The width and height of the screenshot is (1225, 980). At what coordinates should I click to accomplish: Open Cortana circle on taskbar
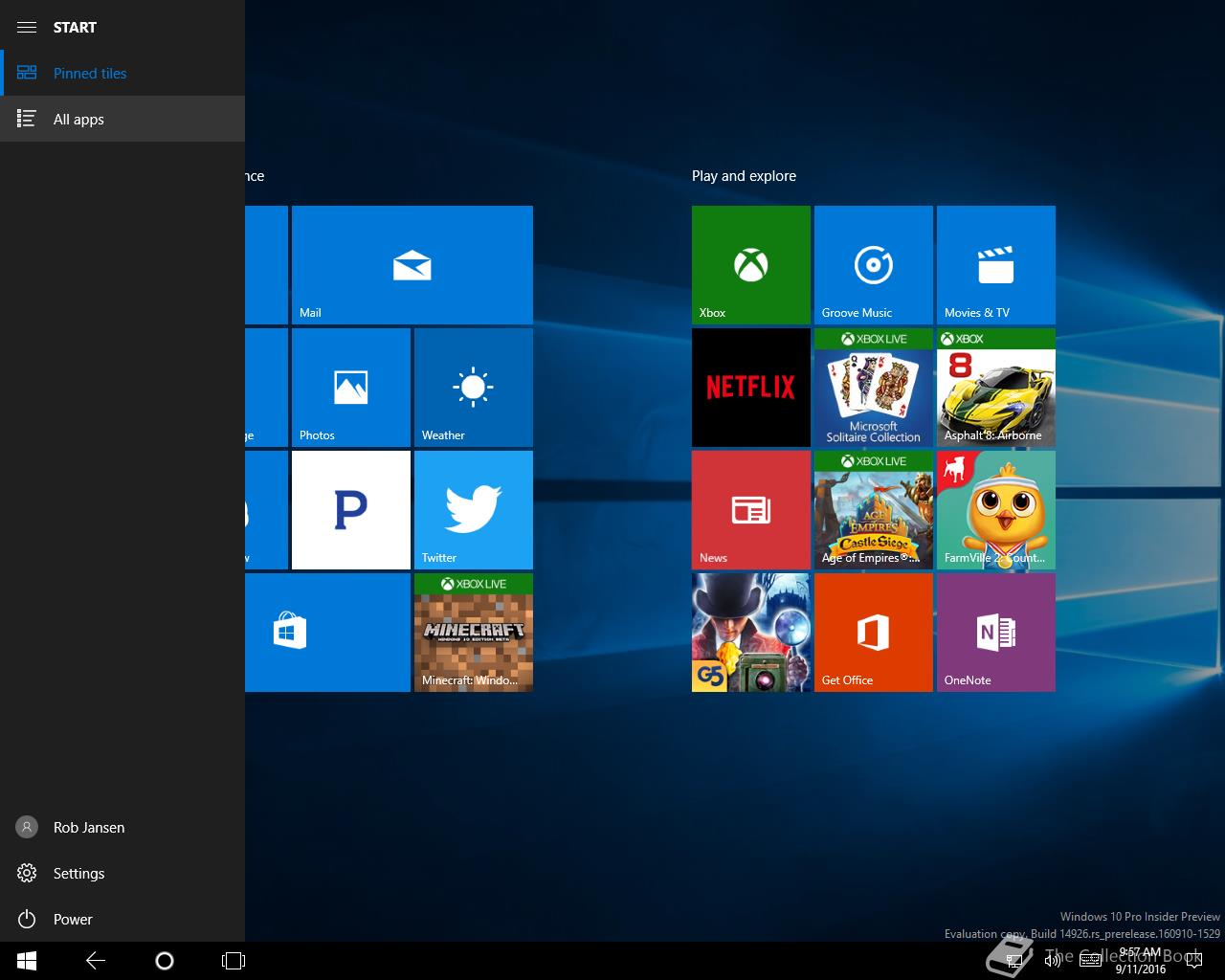click(165, 961)
